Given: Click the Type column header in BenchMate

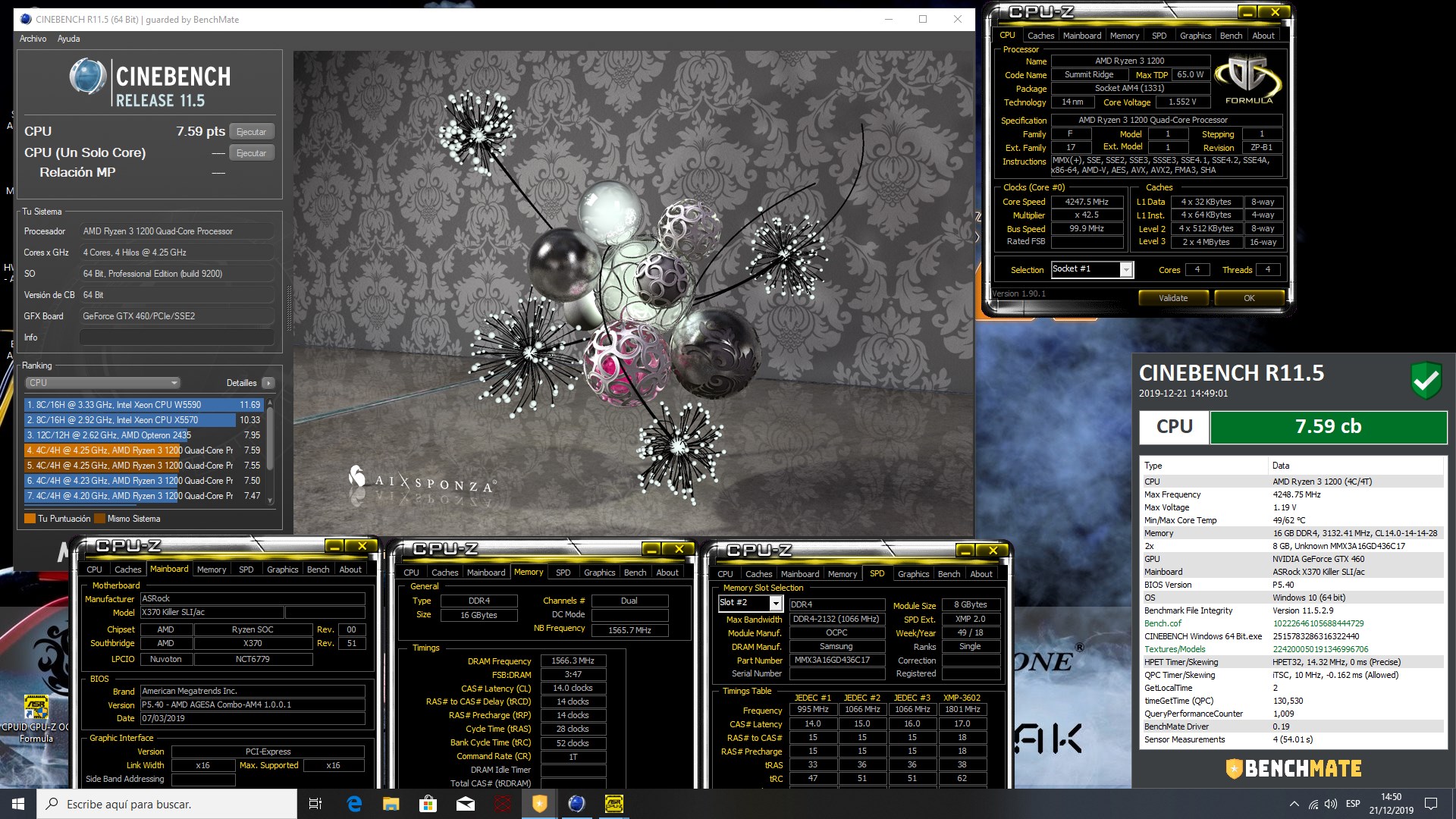Looking at the screenshot, I should (1204, 466).
